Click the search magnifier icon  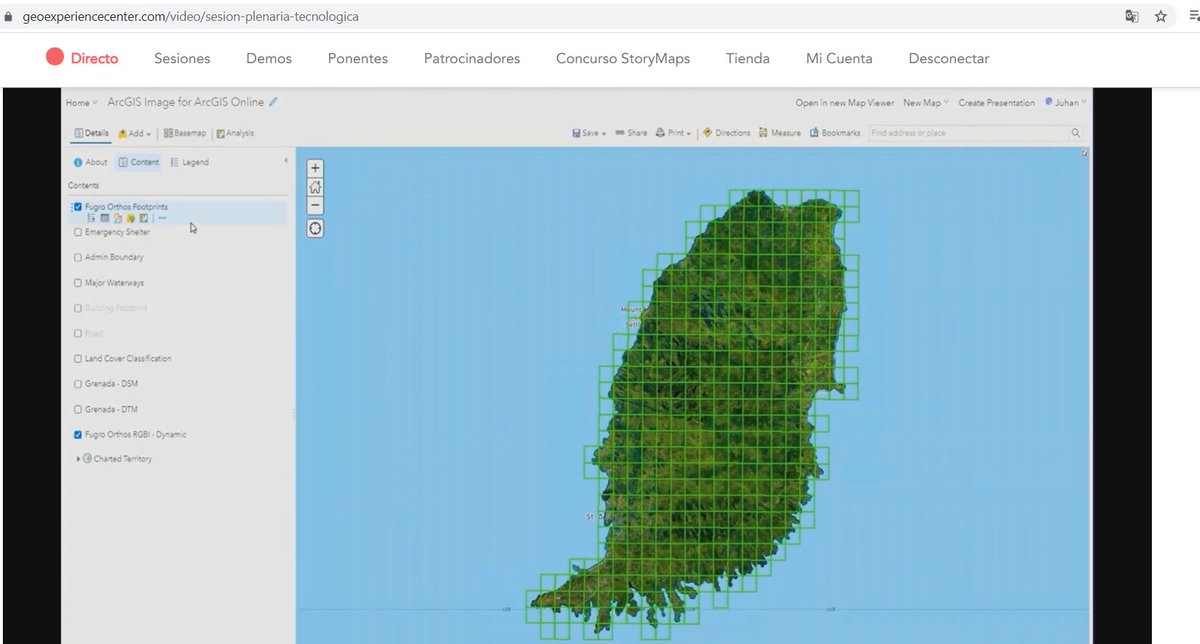[x=1076, y=132]
